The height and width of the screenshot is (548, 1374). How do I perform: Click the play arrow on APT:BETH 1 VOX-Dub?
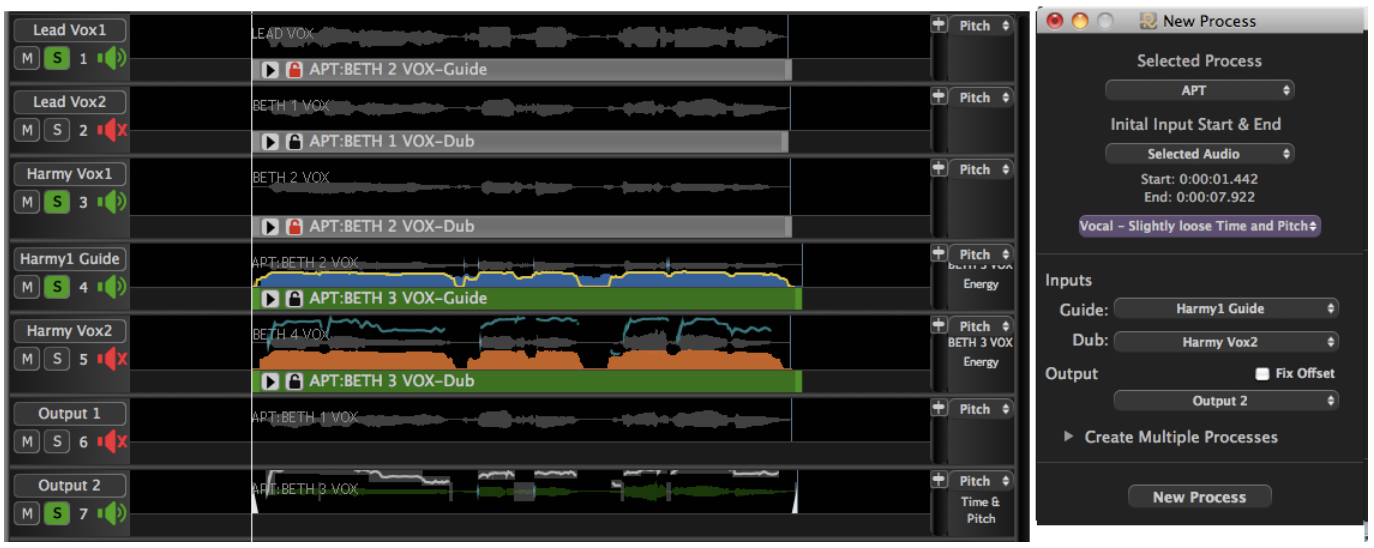270,142
